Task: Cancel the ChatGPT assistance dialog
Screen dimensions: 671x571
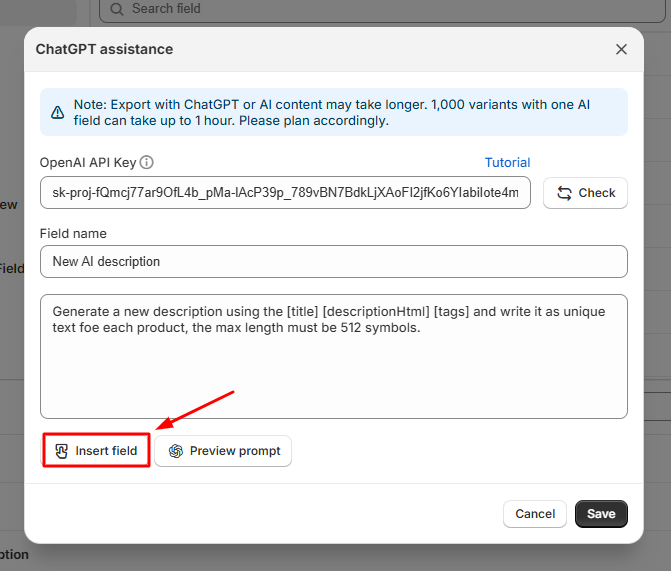Action: pos(535,514)
